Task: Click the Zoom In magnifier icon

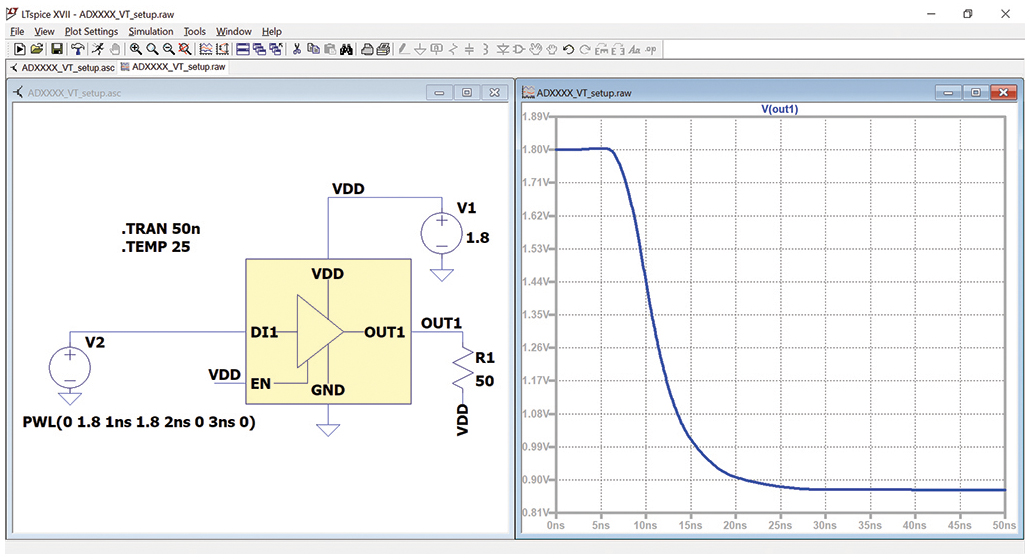Action: [x=136, y=49]
